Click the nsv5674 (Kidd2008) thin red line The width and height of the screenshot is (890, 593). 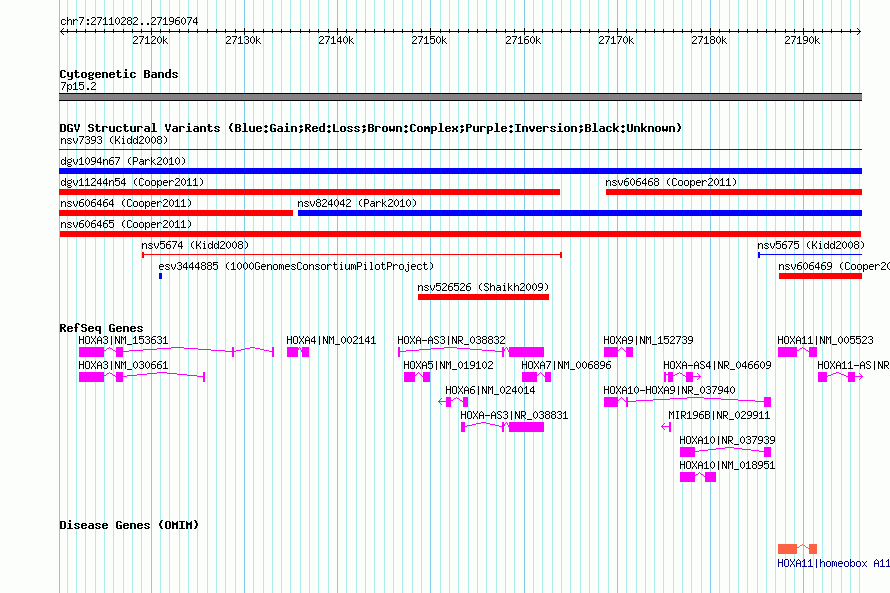[352, 255]
